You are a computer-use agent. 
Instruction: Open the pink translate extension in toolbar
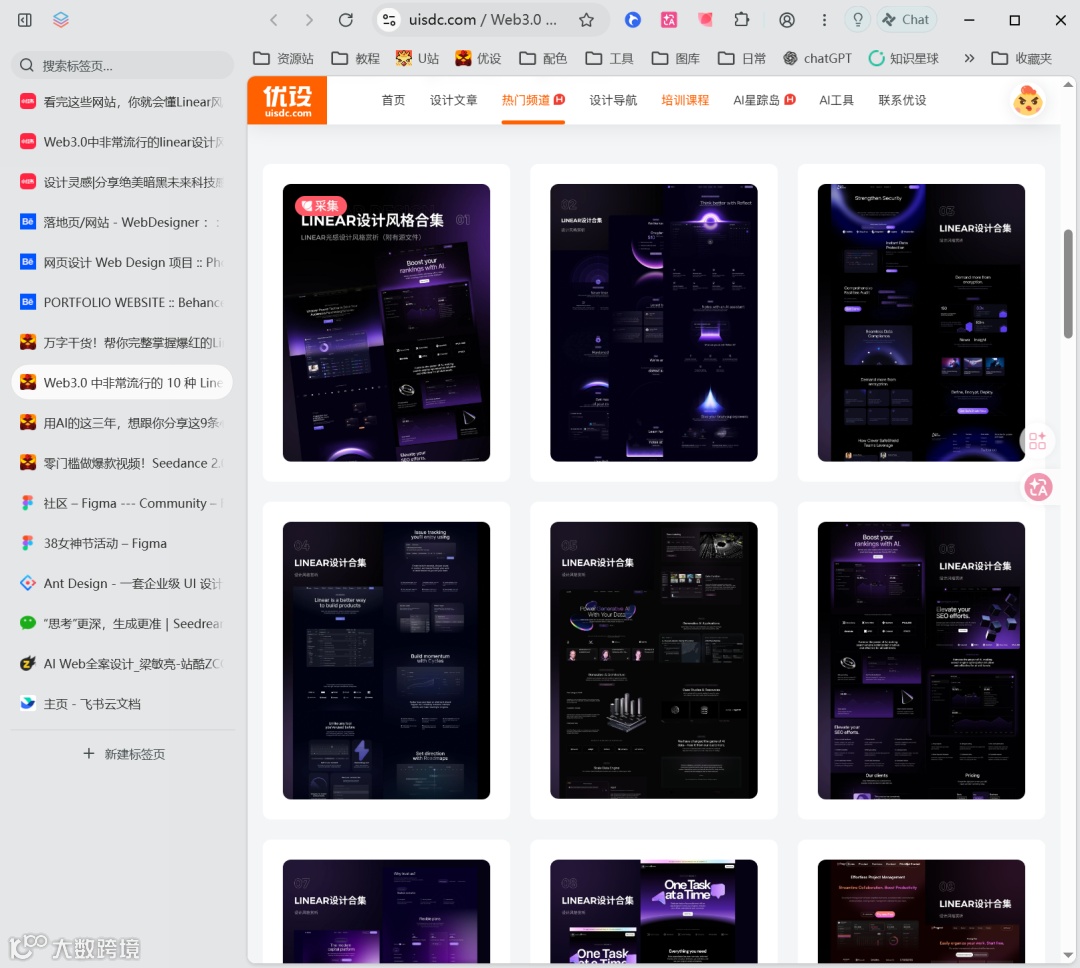[669, 20]
